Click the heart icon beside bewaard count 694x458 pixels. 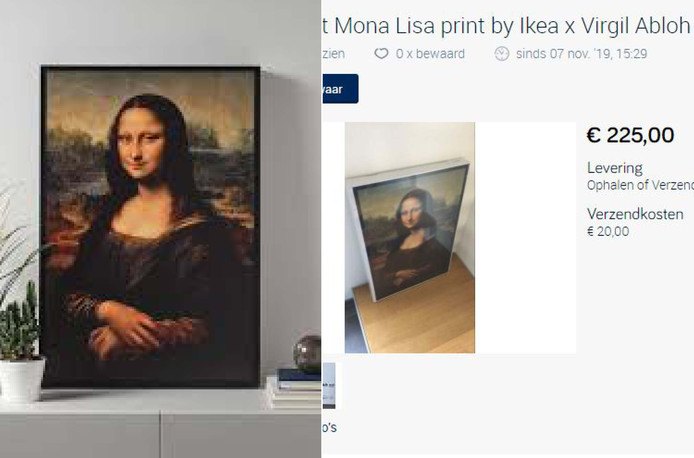381,54
